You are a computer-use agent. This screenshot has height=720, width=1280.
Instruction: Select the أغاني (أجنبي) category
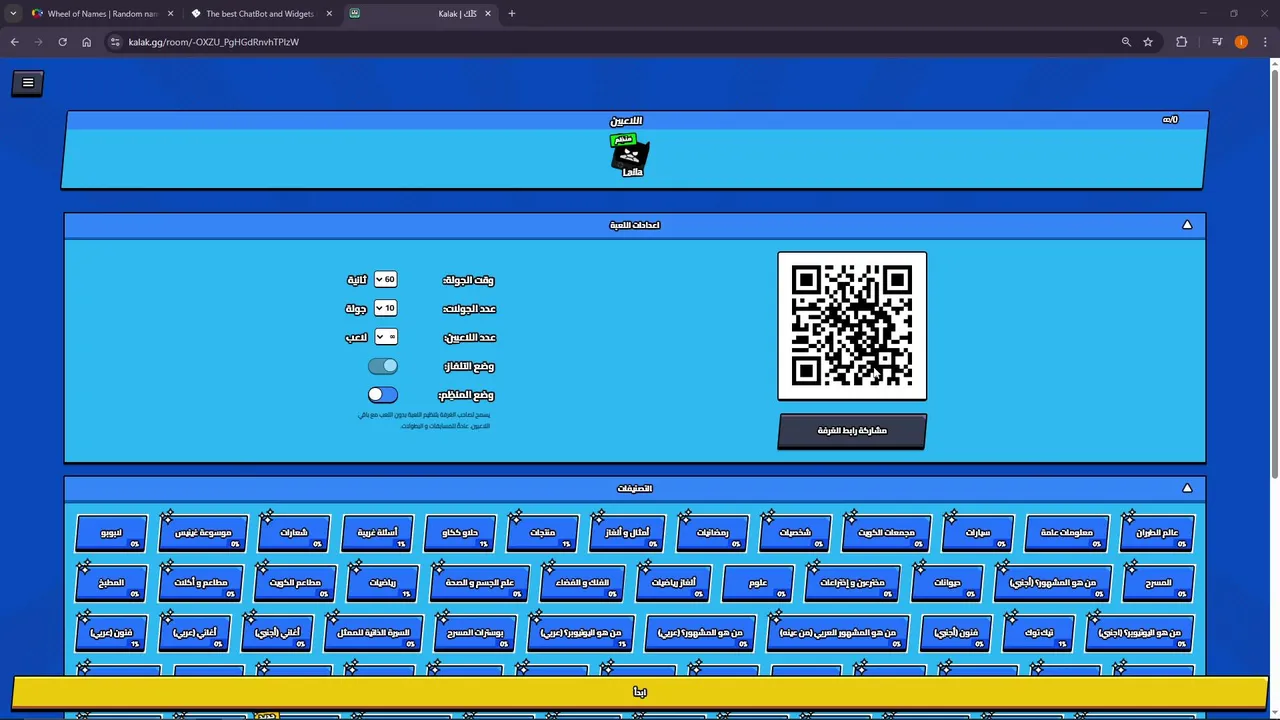(x=277, y=633)
